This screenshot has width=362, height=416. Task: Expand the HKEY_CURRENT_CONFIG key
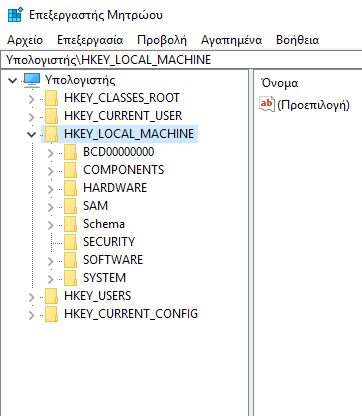tap(32, 315)
